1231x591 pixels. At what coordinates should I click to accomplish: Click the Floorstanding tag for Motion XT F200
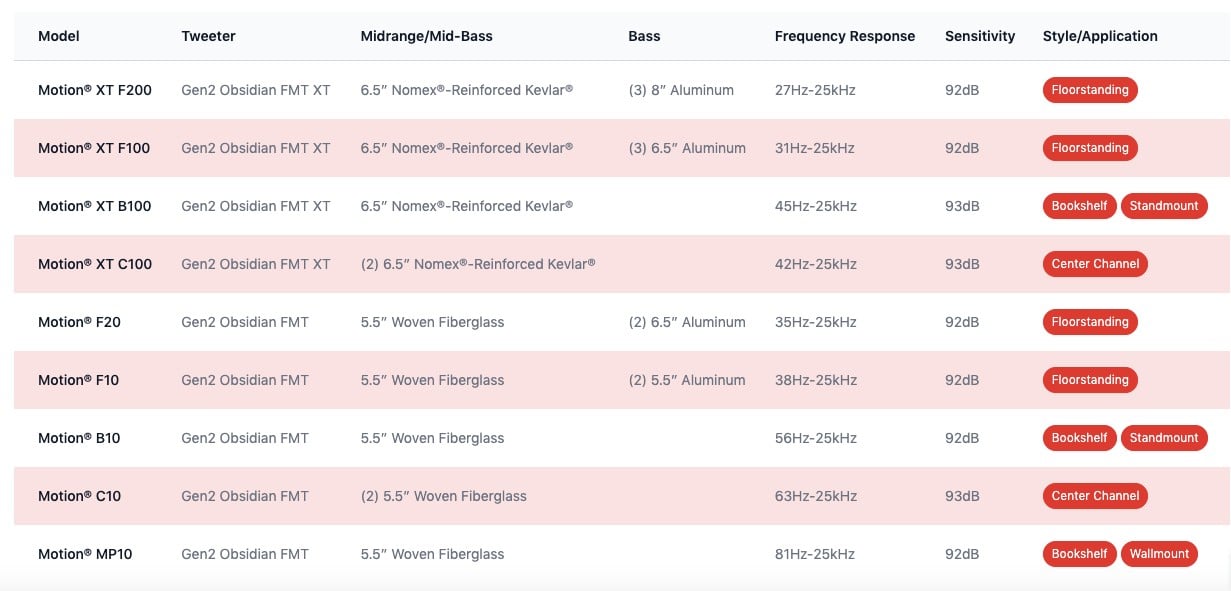click(x=1090, y=90)
